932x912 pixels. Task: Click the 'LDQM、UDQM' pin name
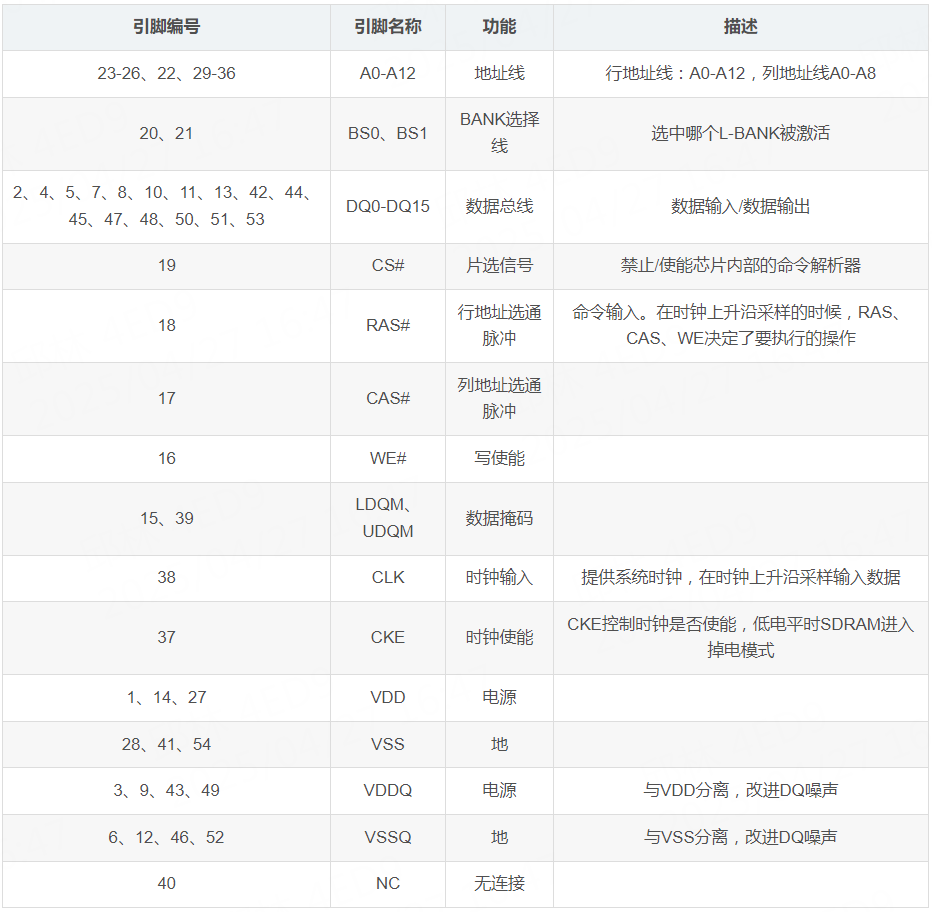[x=388, y=518]
